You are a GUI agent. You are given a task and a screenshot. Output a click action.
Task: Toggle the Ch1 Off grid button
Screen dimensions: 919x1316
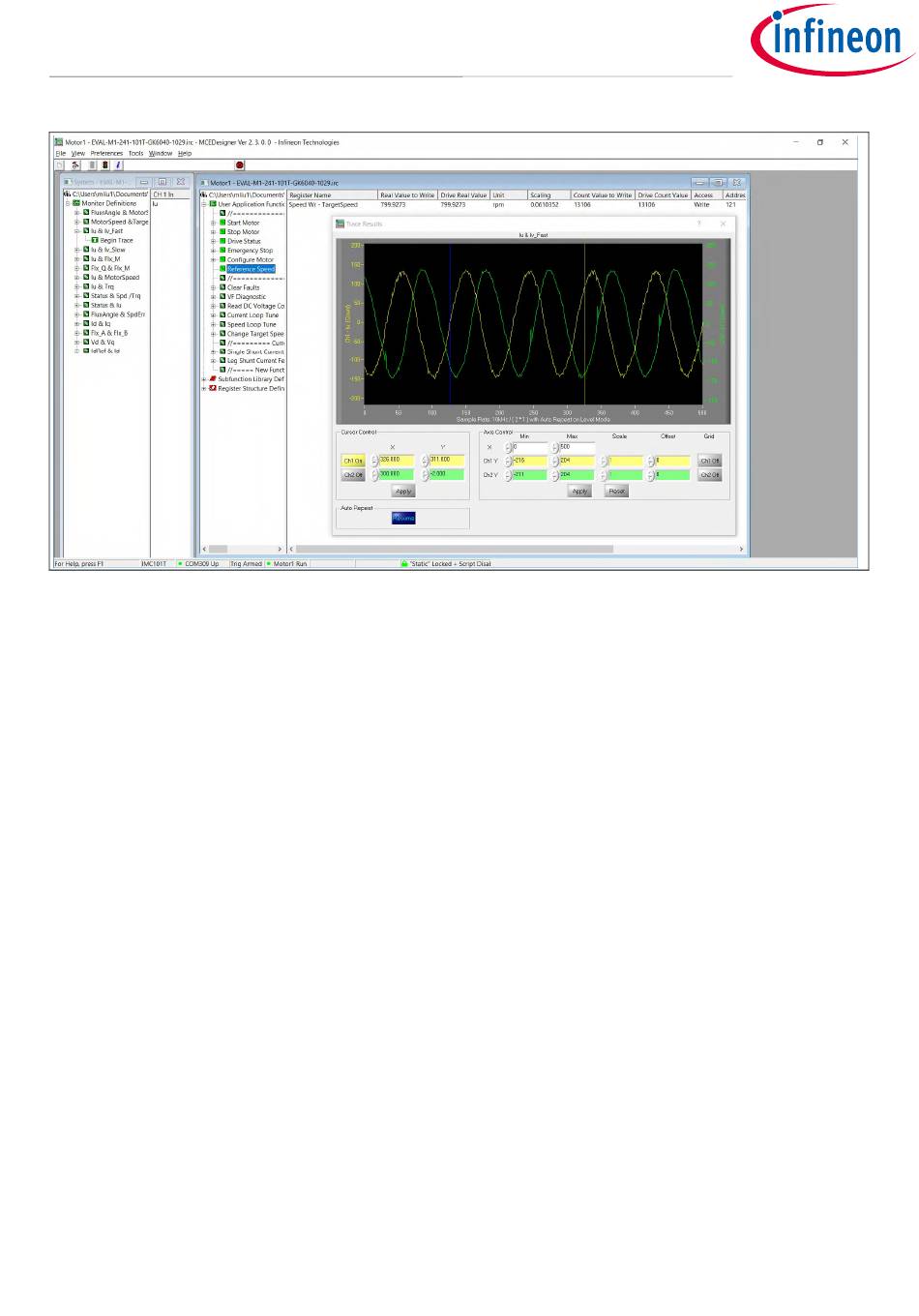(x=710, y=461)
